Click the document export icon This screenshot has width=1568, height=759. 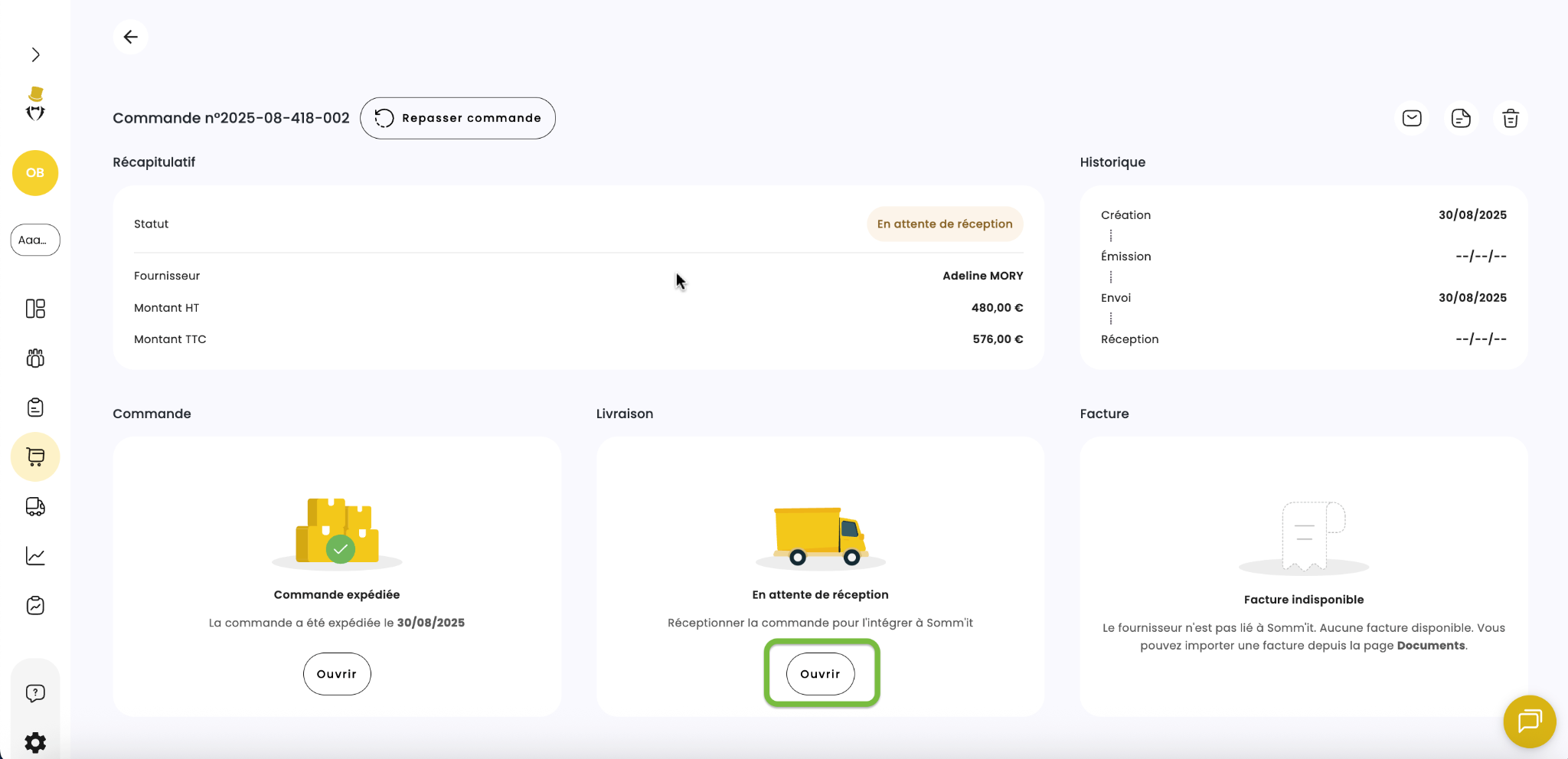(x=1461, y=118)
